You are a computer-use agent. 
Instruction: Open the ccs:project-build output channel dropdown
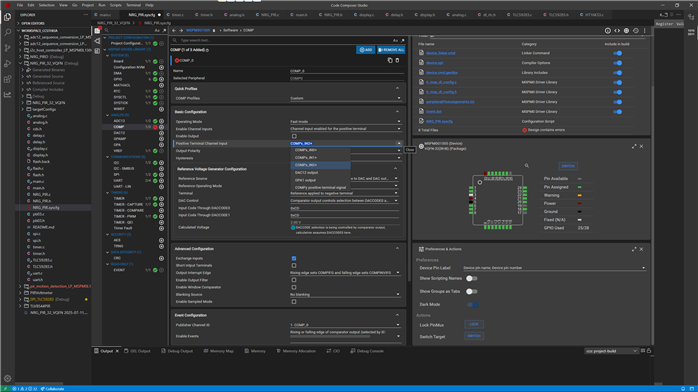point(611,351)
